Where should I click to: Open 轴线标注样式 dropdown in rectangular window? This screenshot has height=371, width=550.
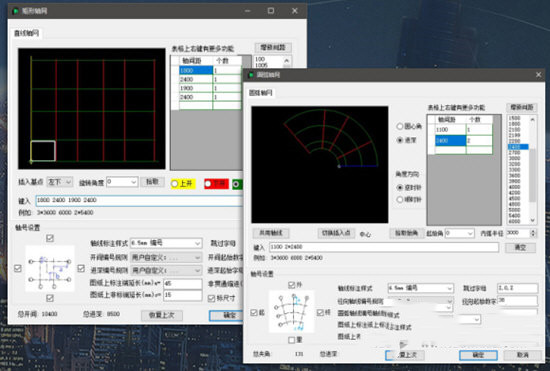coord(166,243)
